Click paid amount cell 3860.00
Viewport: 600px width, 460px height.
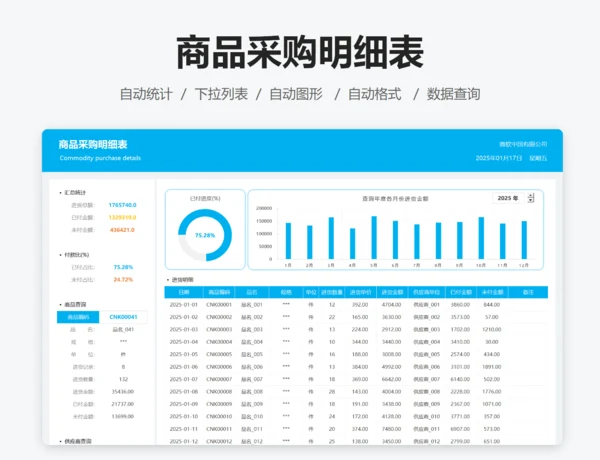[460, 305]
